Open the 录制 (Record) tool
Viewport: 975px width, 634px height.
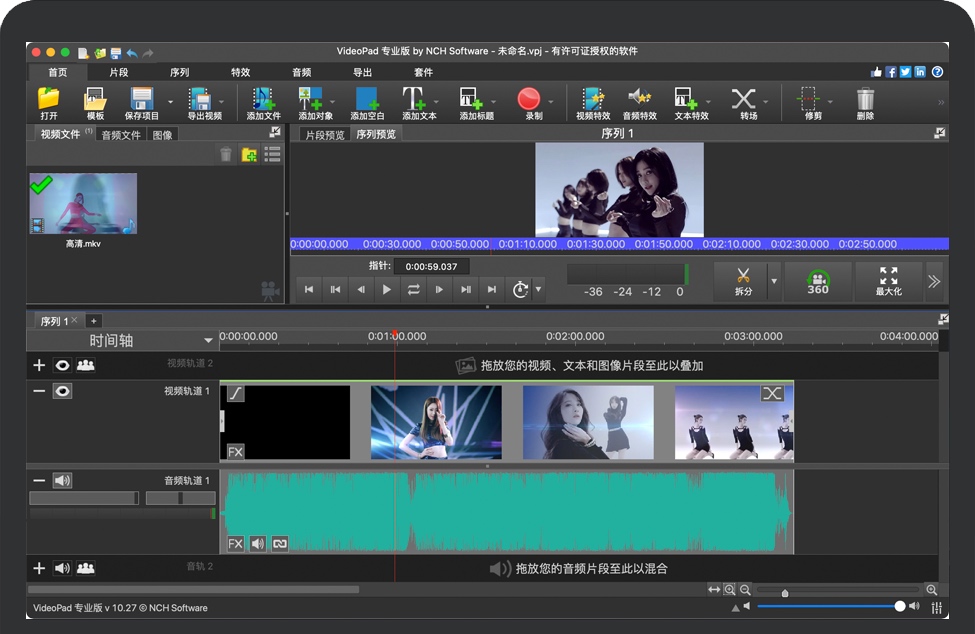pos(531,100)
